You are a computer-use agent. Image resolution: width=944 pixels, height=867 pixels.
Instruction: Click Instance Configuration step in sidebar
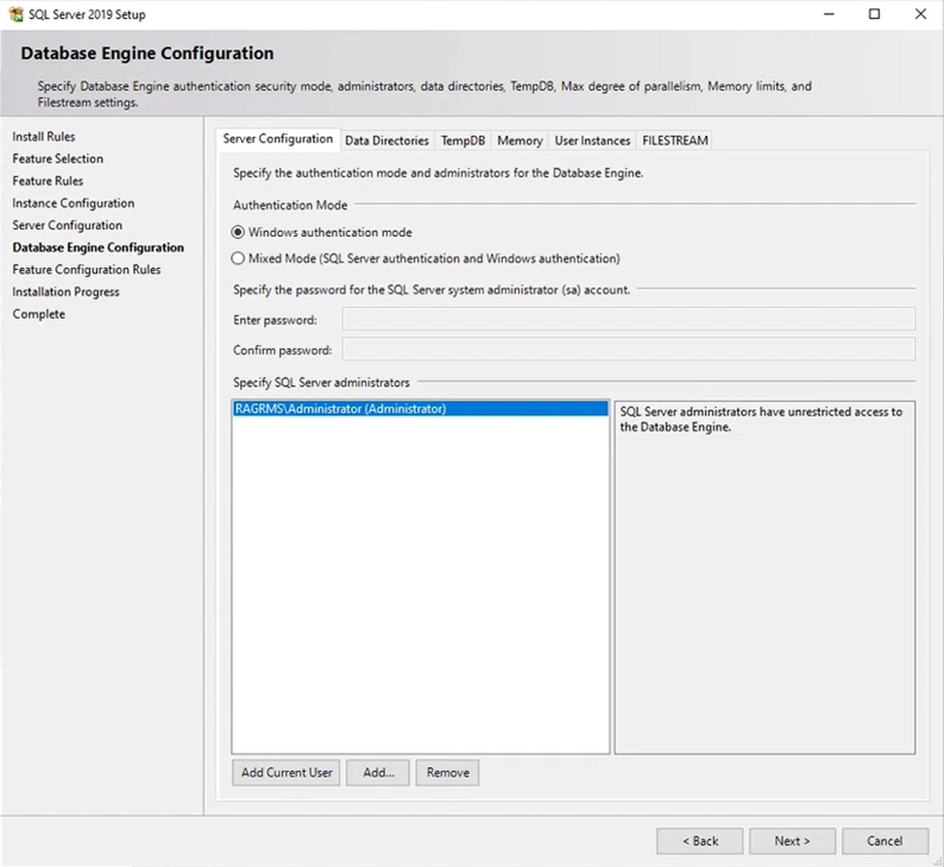[73, 204]
